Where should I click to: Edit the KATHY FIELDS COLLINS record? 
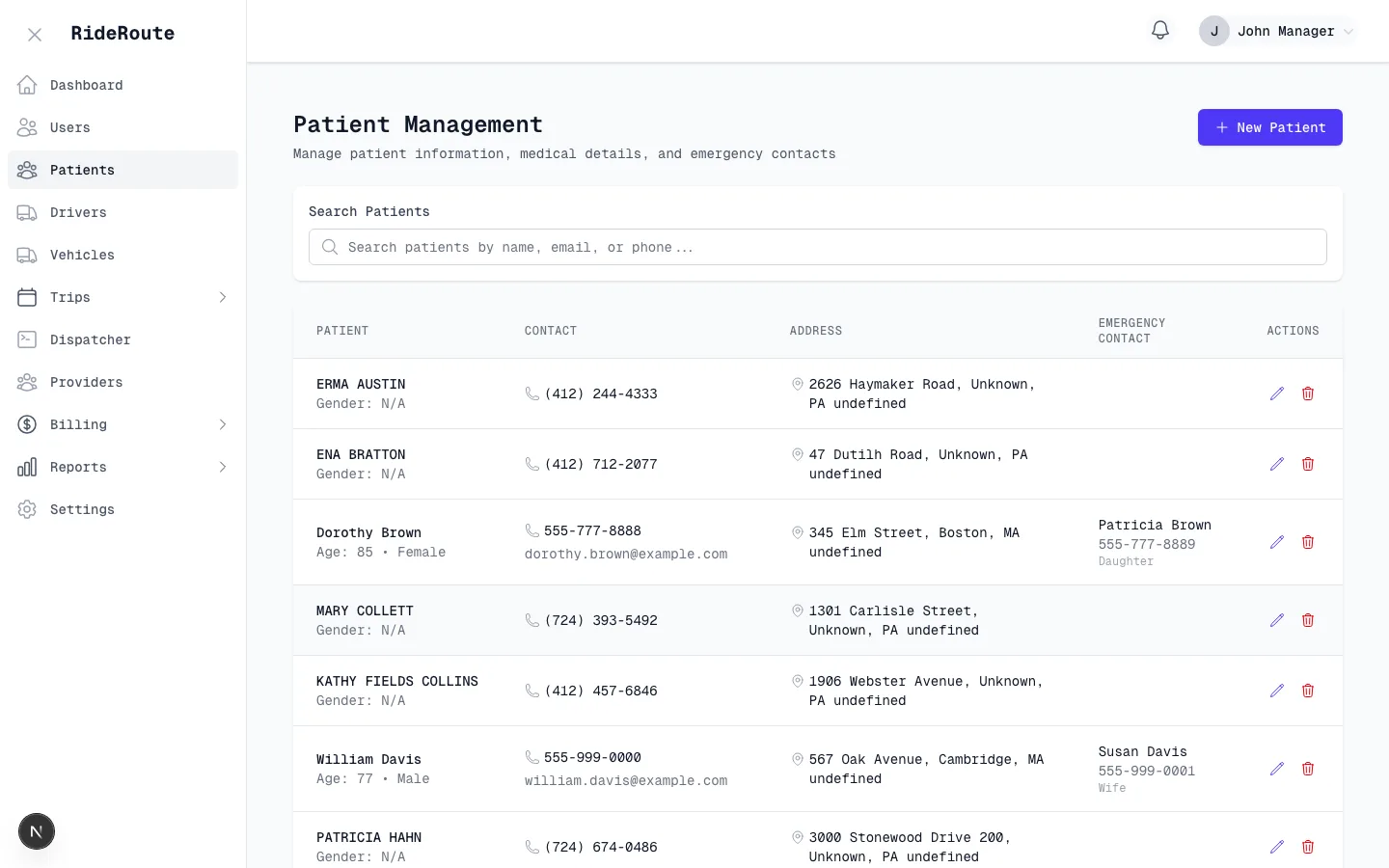(x=1277, y=691)
